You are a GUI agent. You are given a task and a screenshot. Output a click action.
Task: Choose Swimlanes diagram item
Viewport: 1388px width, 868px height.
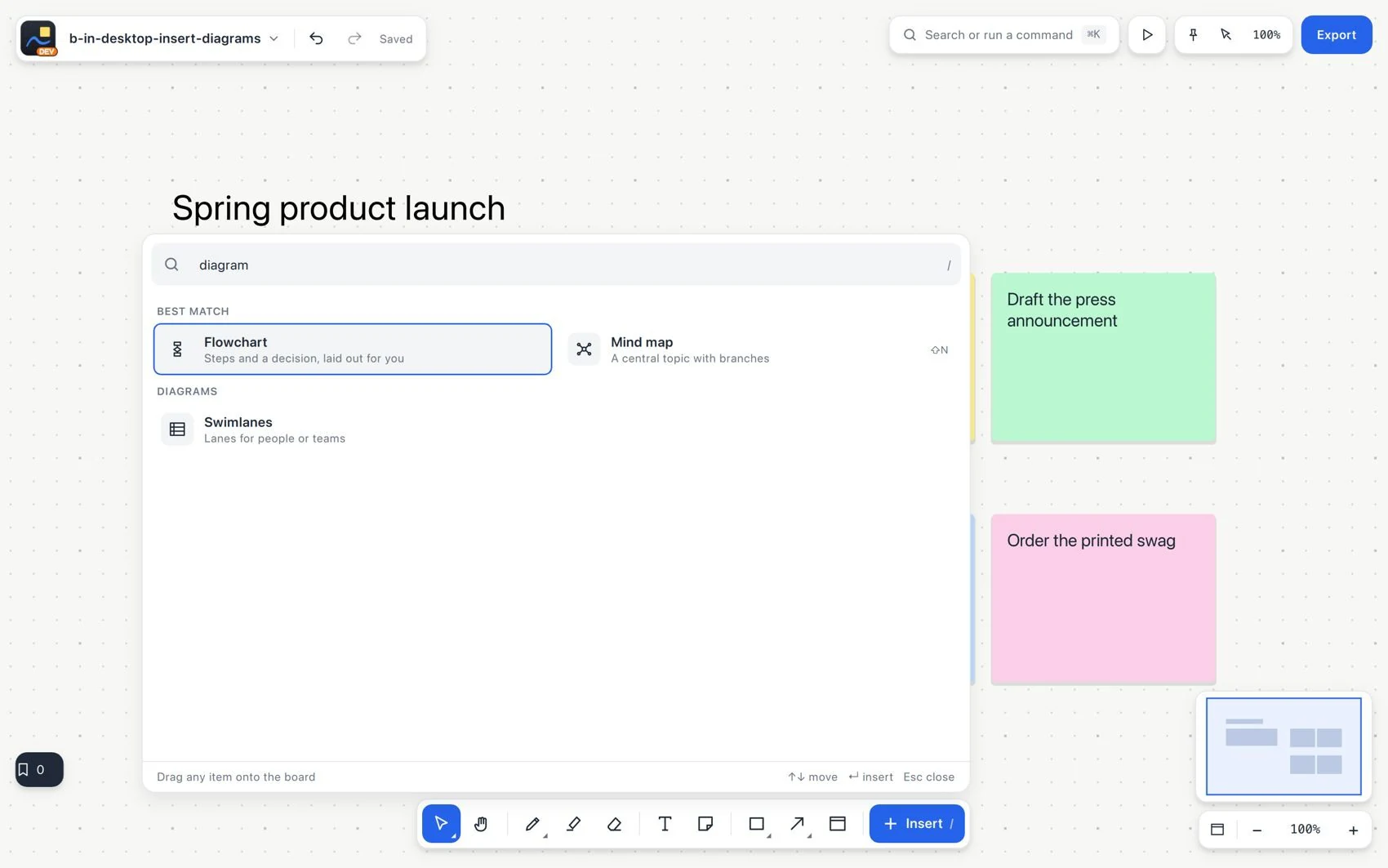point(353,430)
